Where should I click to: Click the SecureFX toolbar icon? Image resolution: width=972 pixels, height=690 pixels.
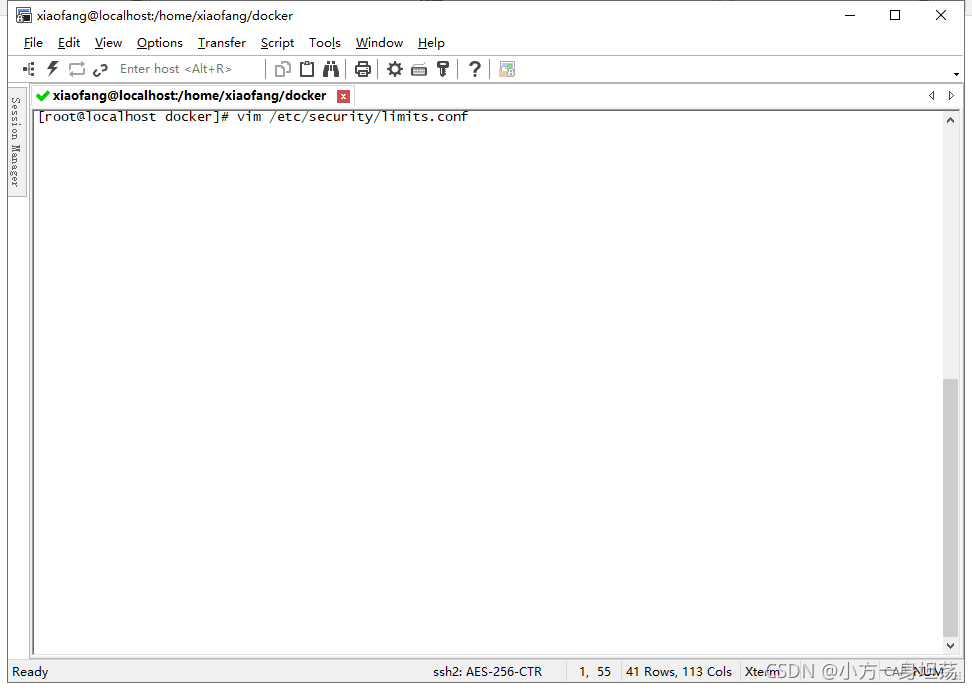point(507,69)
